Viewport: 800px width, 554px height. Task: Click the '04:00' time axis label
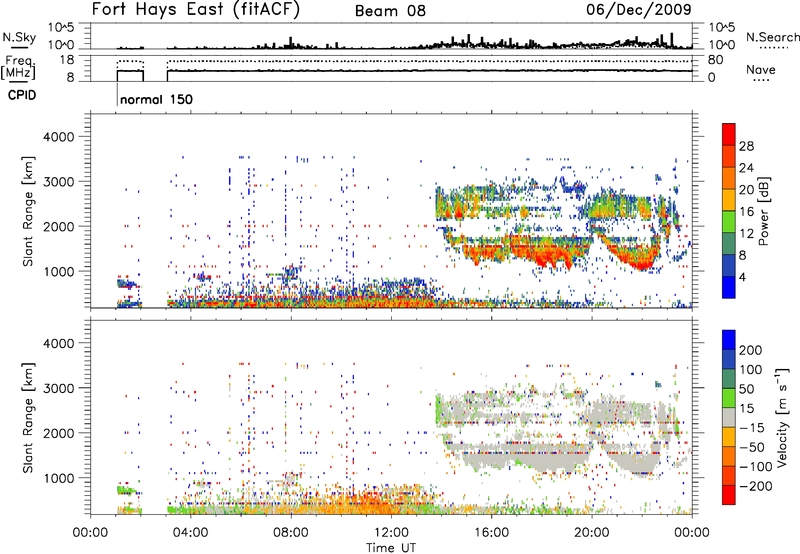[x=190, y=533]
